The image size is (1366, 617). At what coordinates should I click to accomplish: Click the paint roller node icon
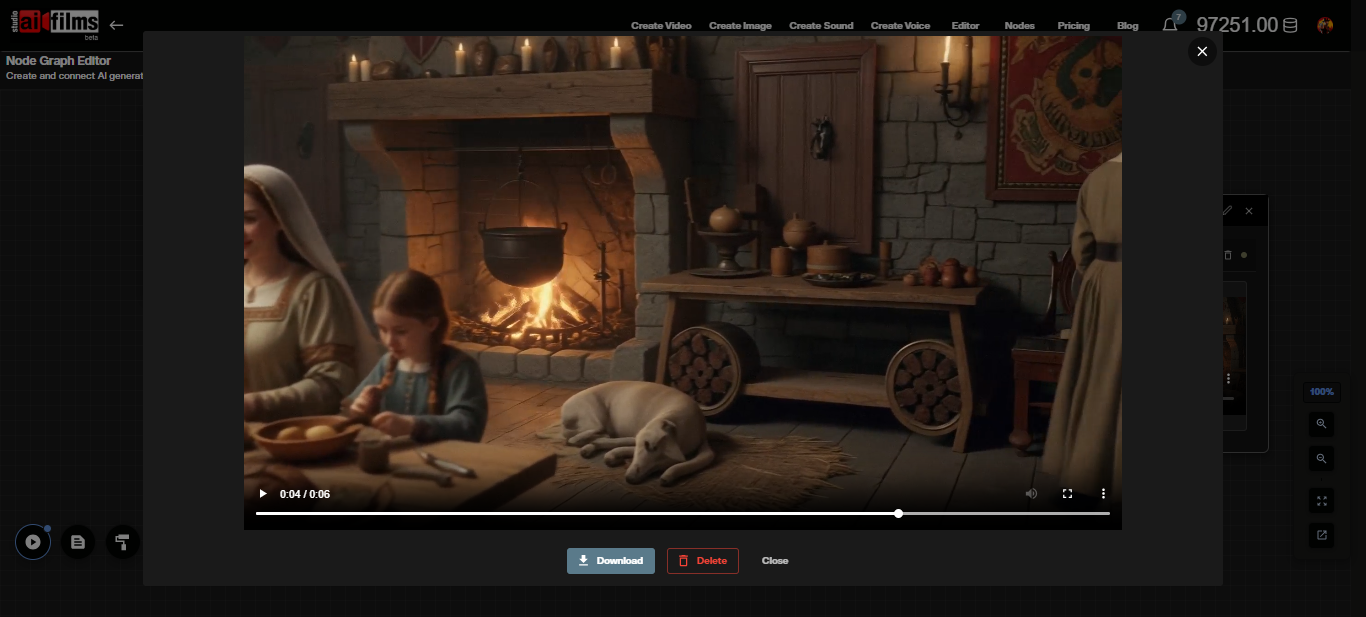click(121, 541)
